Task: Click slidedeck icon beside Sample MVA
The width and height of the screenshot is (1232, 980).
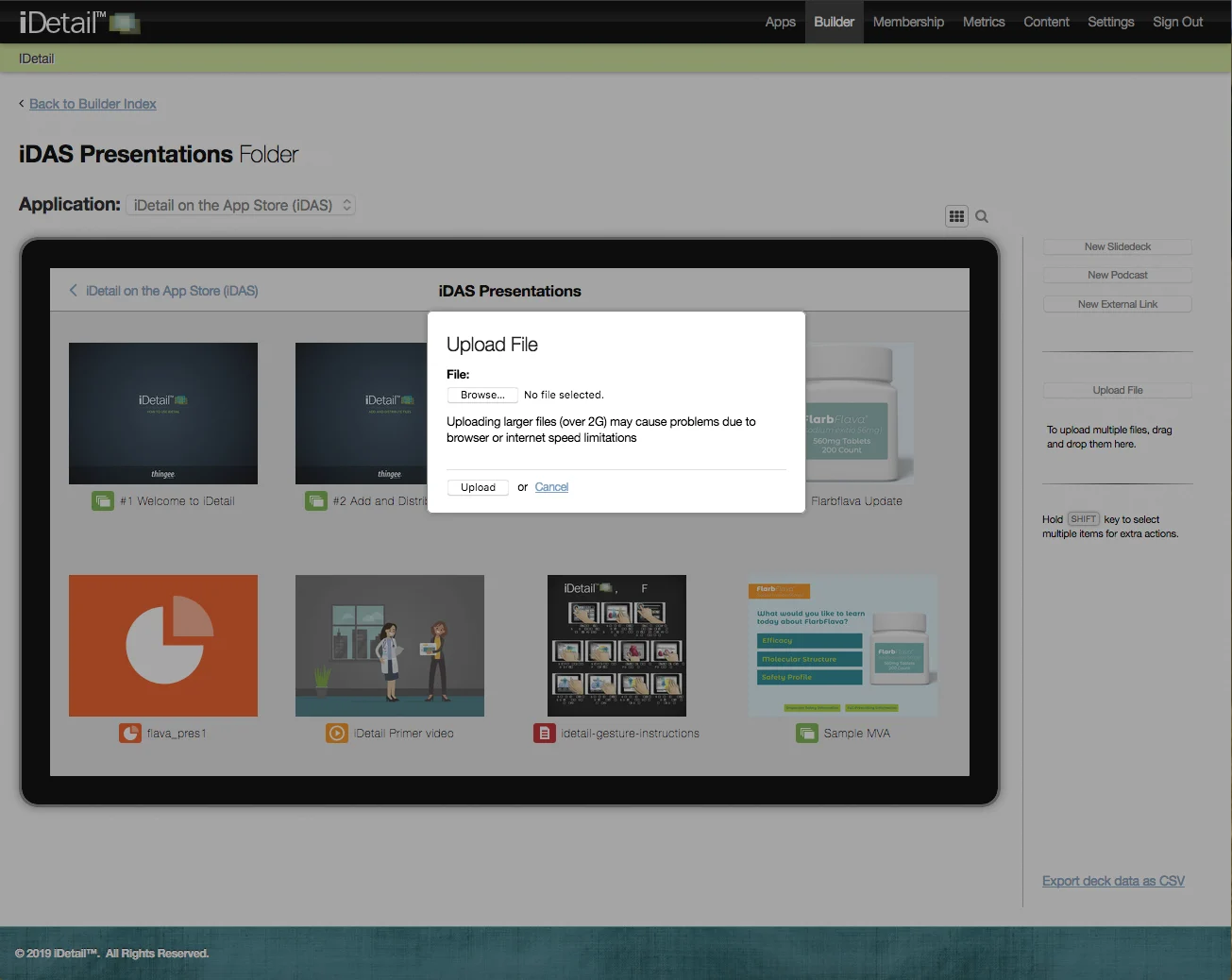Action: (807, 734)
